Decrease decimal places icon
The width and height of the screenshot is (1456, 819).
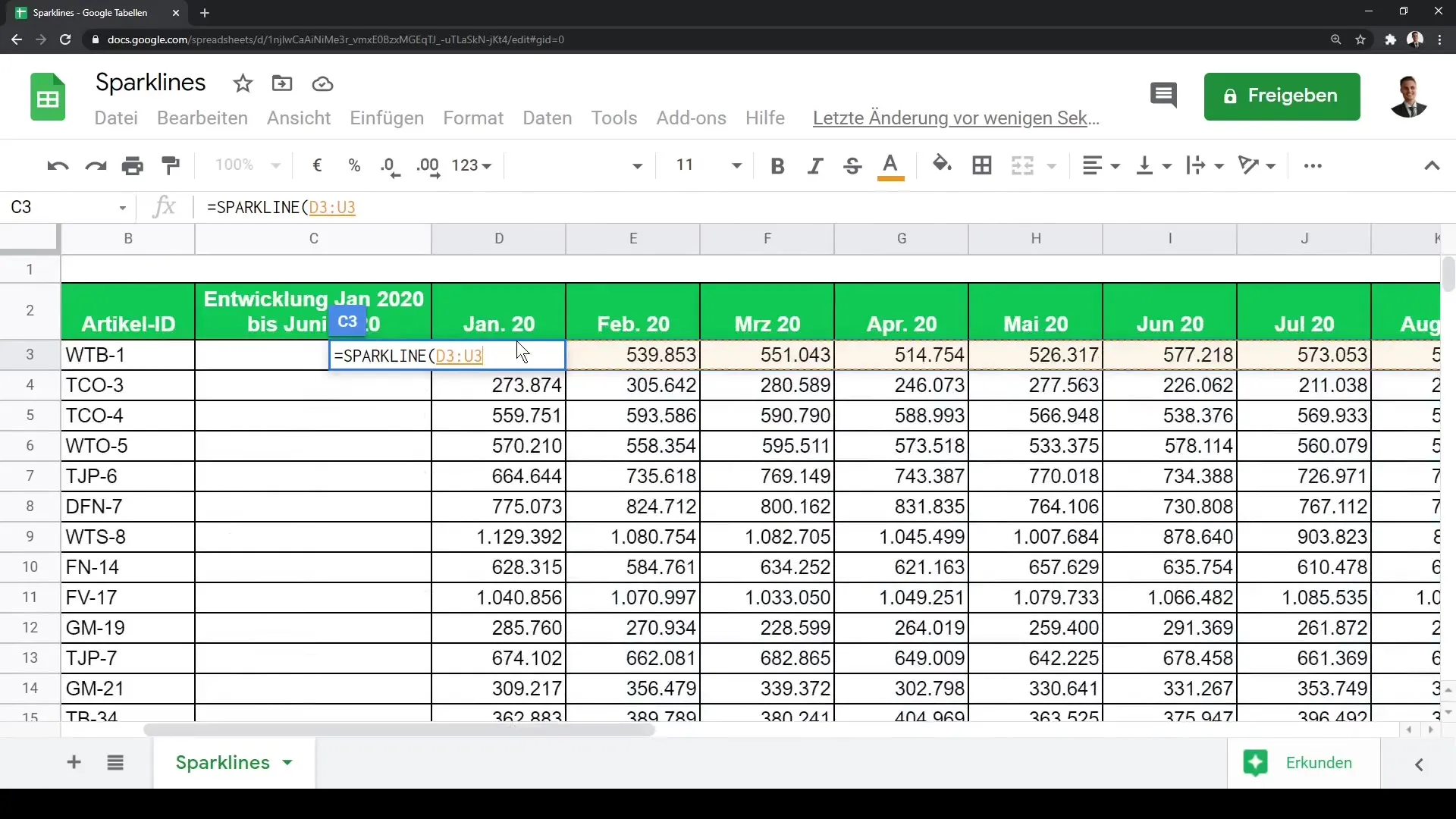391,167
